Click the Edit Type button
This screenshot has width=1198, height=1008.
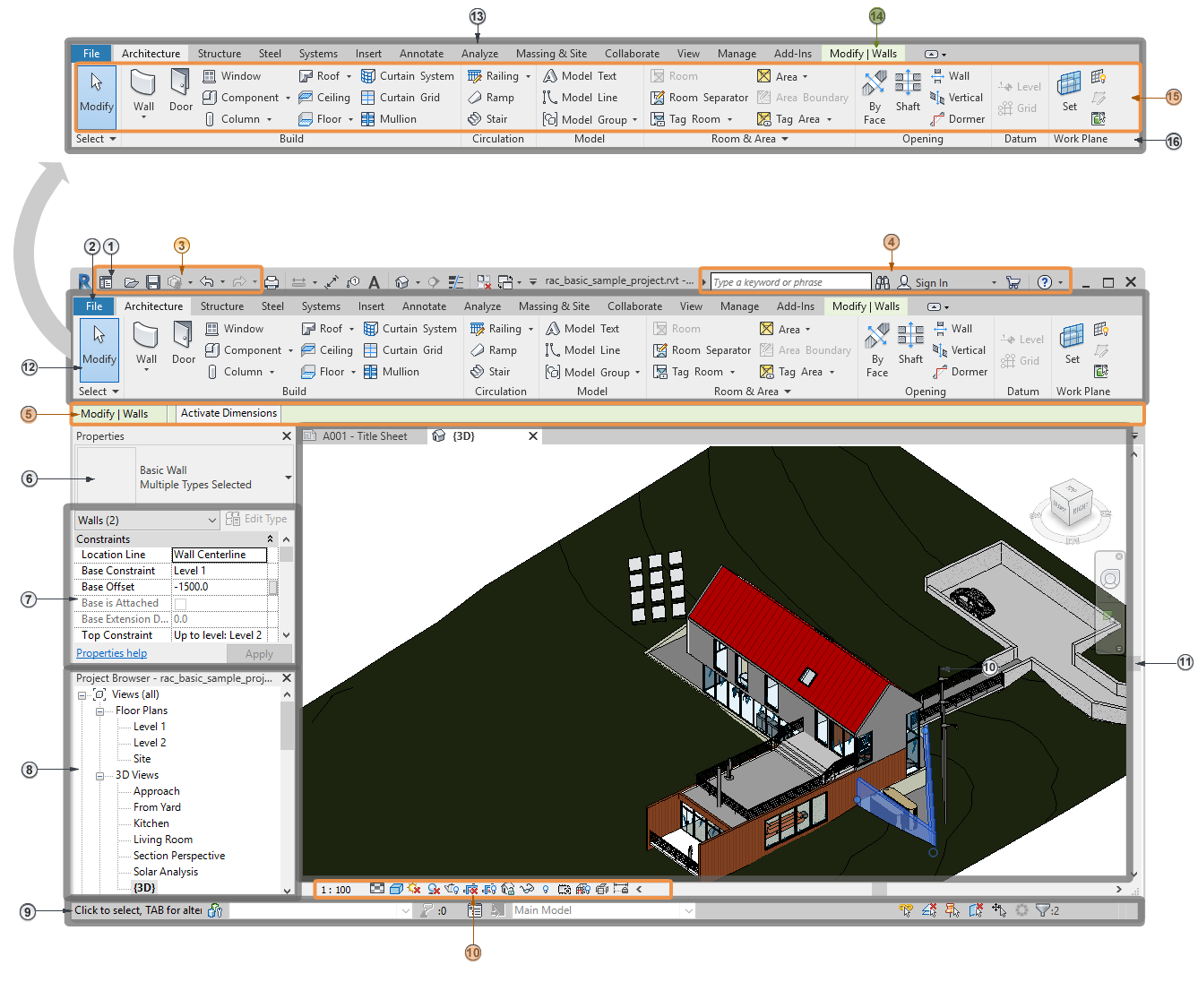(257, 519)
